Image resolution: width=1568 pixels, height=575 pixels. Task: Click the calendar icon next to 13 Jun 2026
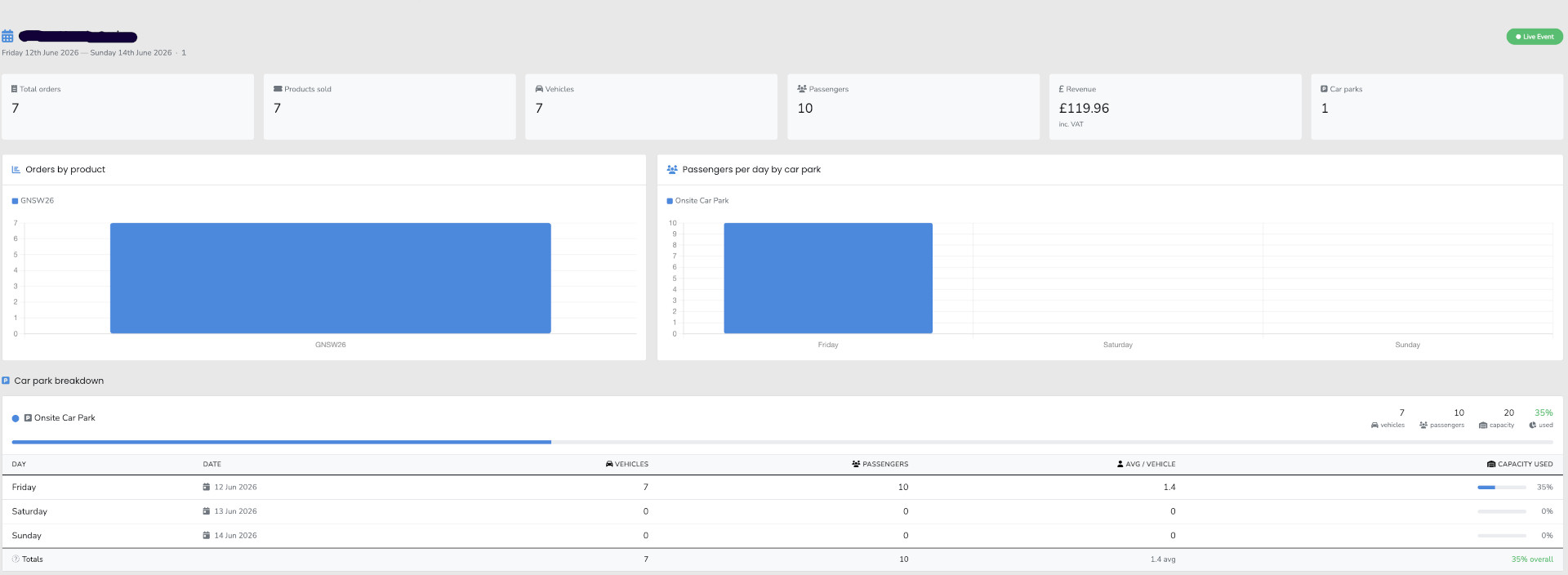pyautogui.click(x=207, y=511)
